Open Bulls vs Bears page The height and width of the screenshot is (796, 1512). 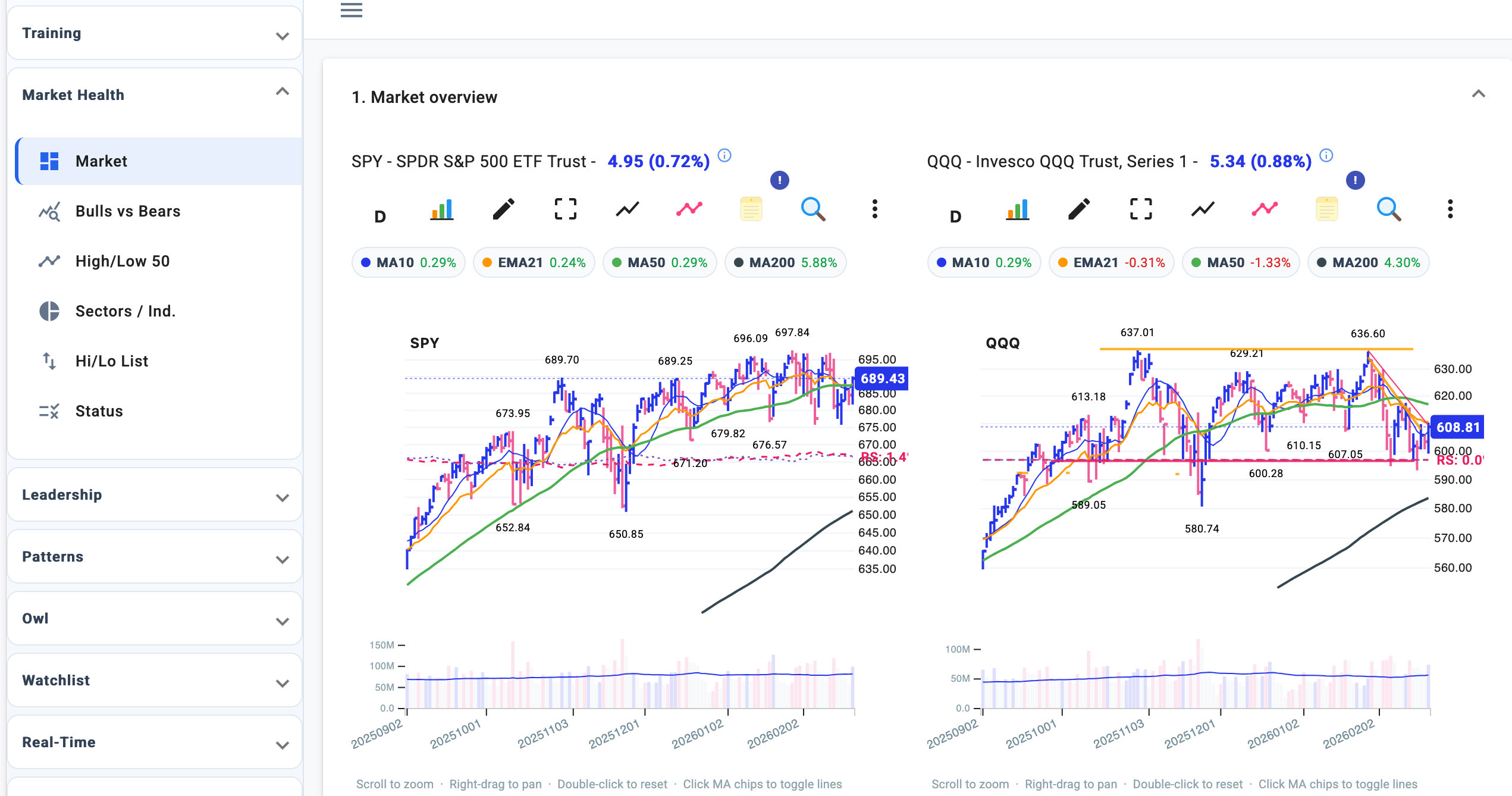point(127,211)
